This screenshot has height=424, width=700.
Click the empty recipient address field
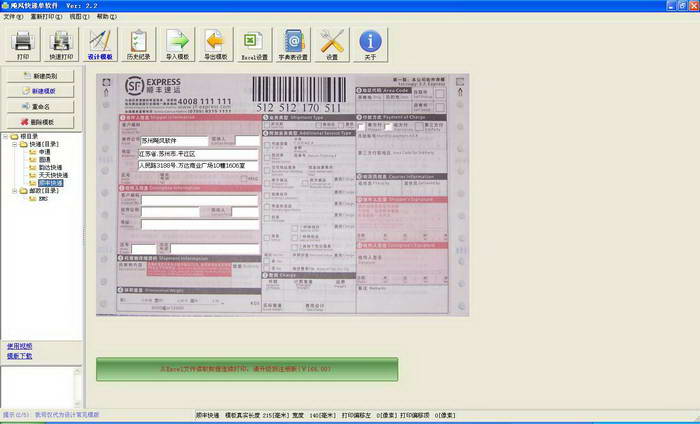click(200, 224)
